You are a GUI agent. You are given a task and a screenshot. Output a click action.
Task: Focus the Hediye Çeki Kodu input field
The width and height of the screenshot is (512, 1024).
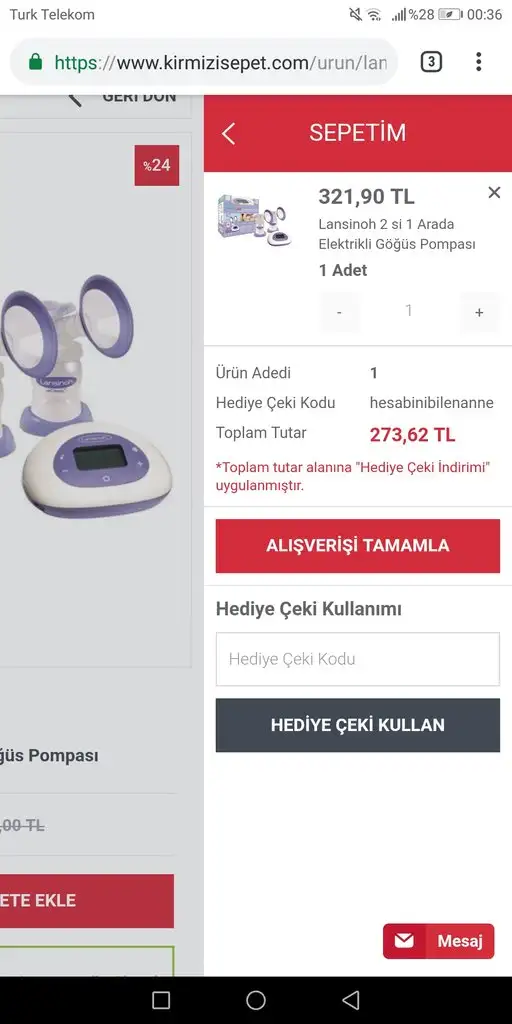[x=358, y=659]
